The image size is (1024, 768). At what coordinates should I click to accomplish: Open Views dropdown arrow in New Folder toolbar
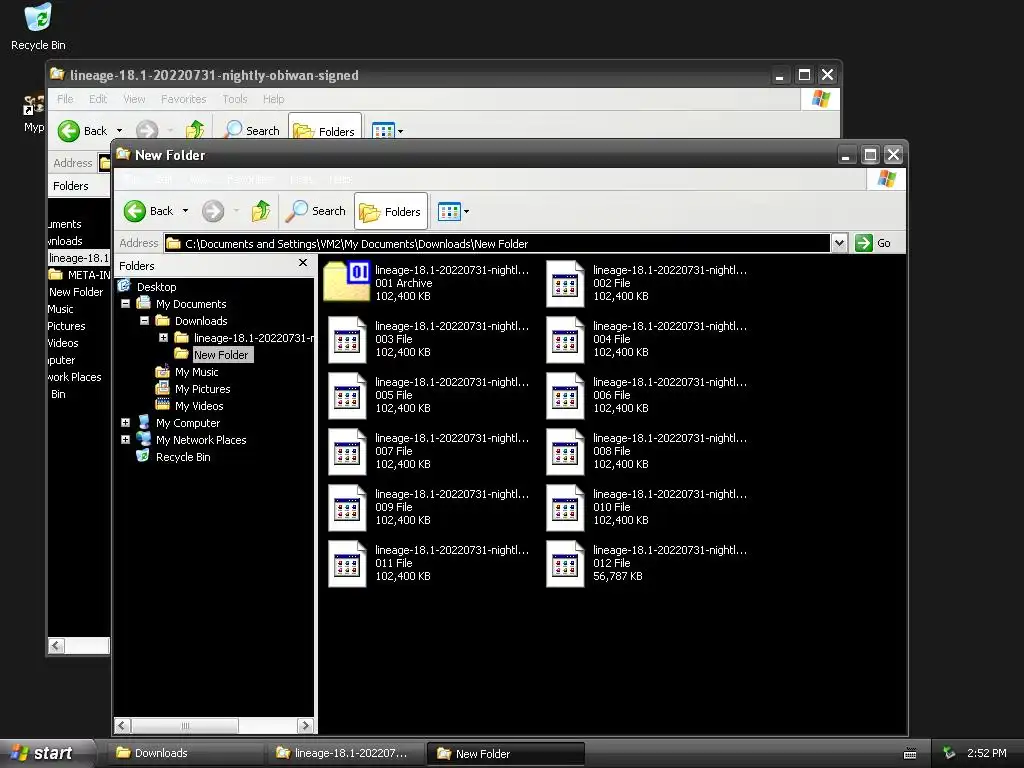[x=466, y=212]
